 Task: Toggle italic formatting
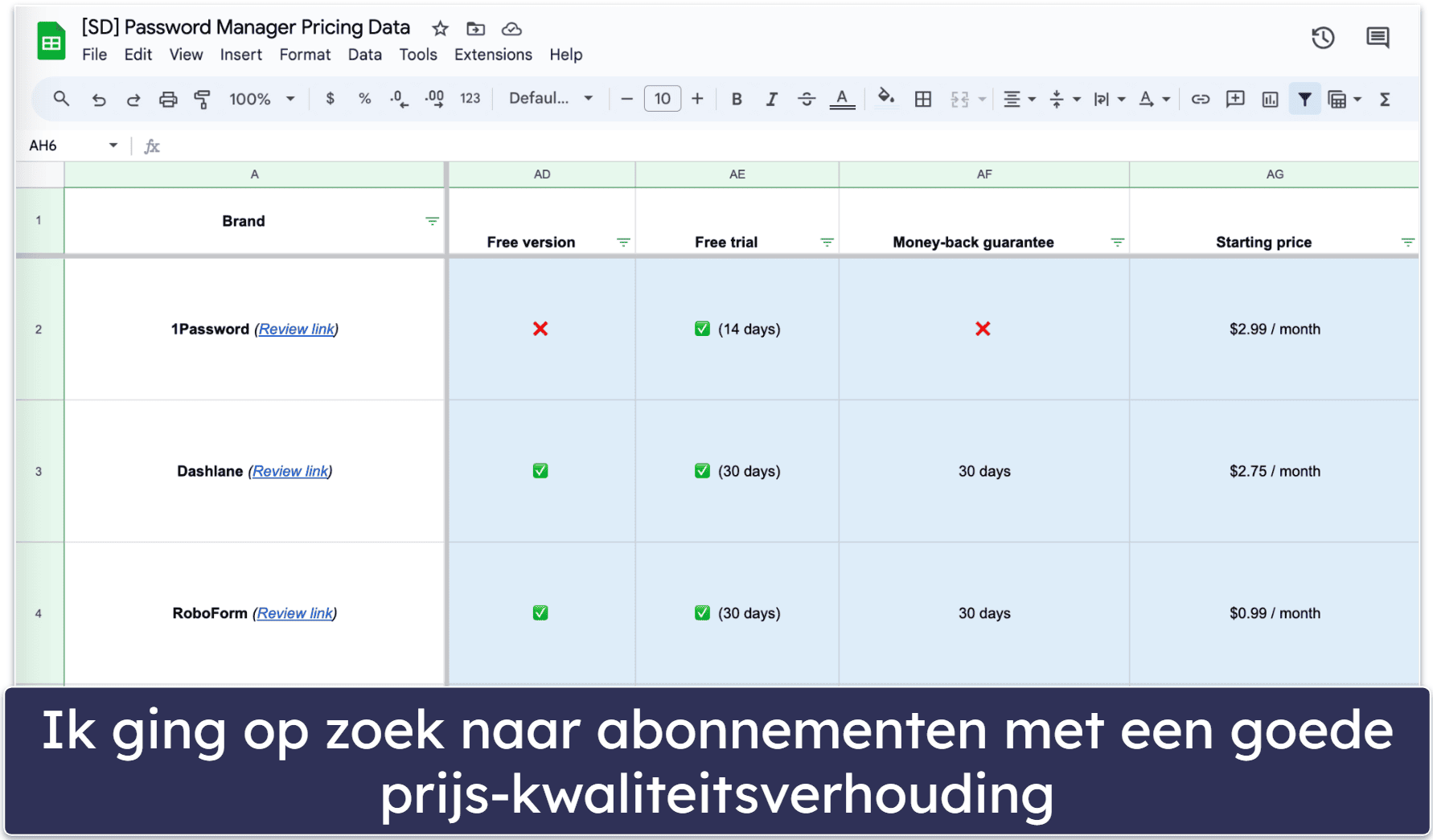pos(771,100)
